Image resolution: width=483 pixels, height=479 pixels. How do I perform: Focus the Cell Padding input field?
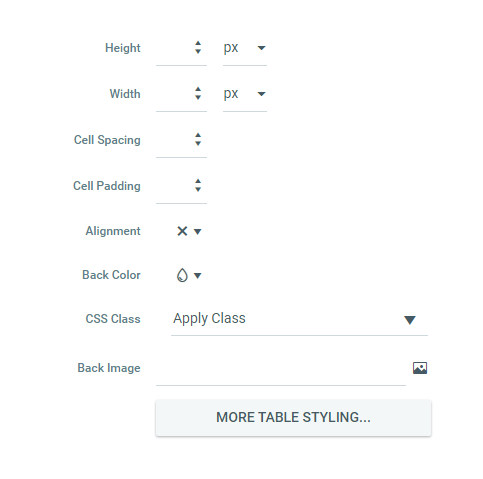pos(175,186)
